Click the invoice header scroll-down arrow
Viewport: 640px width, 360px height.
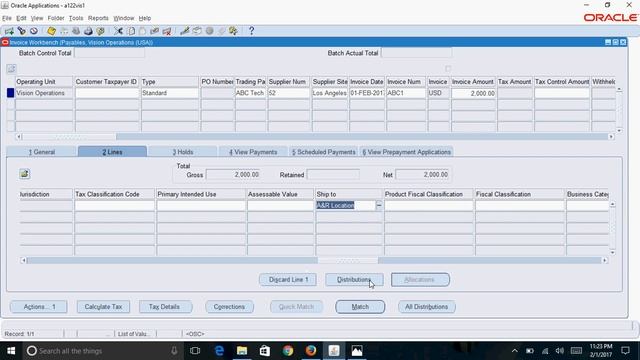(619, 131)
